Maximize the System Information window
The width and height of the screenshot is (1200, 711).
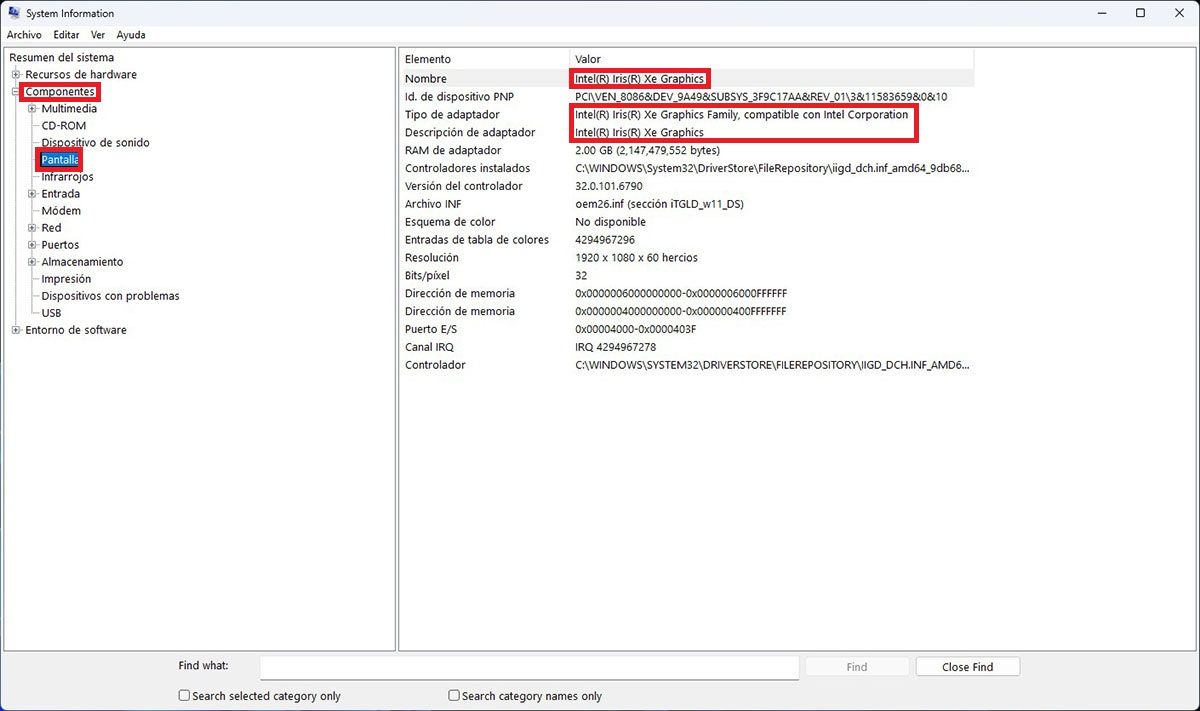point(1140,13)
